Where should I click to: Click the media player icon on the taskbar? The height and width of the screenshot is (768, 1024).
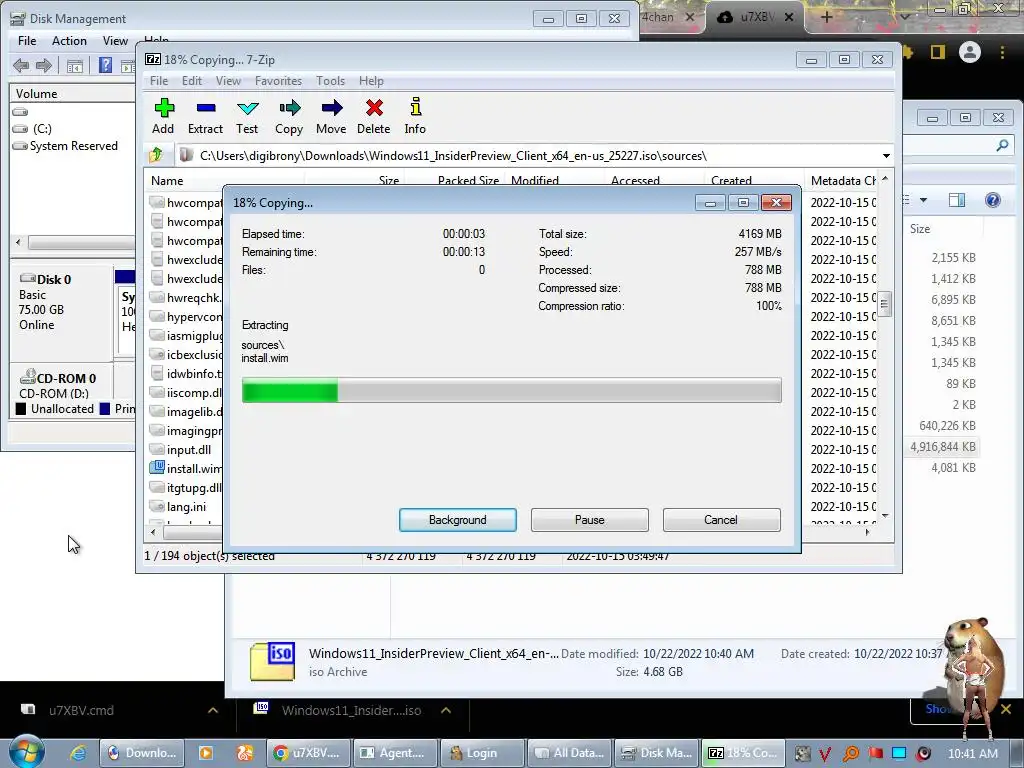pos(205,753)
